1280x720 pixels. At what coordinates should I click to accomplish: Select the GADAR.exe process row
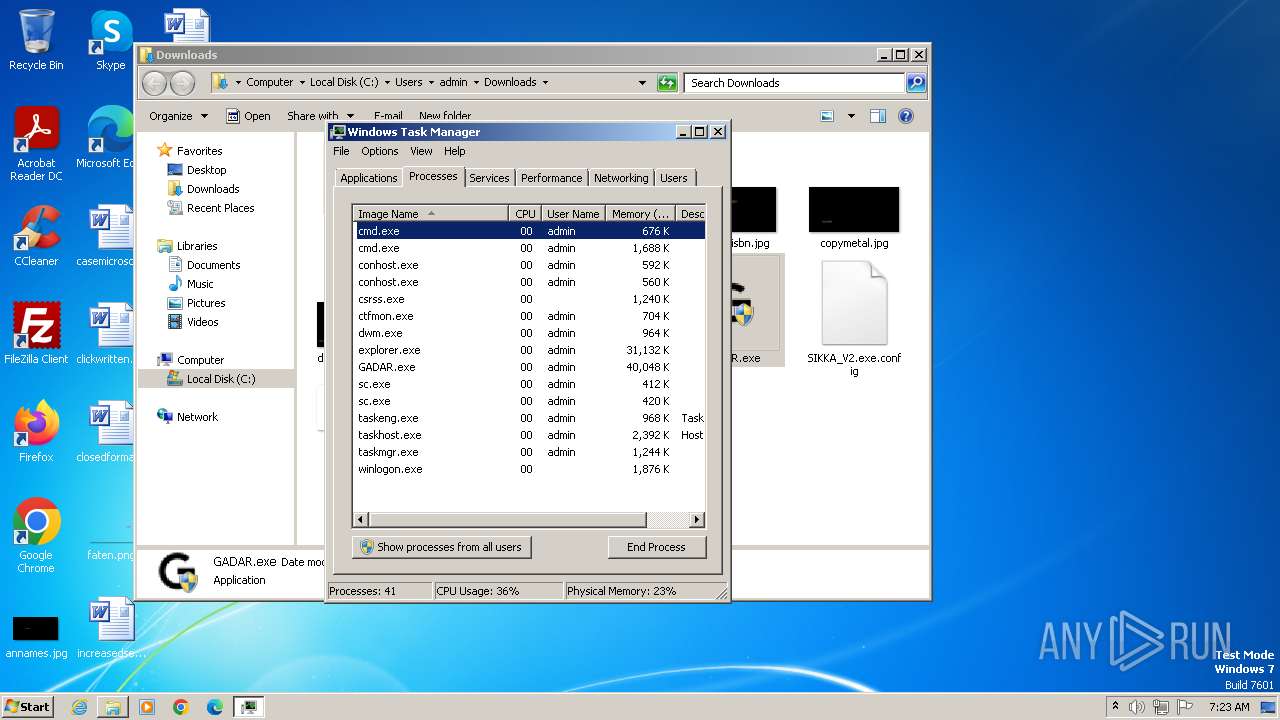[x=530, y=367]
